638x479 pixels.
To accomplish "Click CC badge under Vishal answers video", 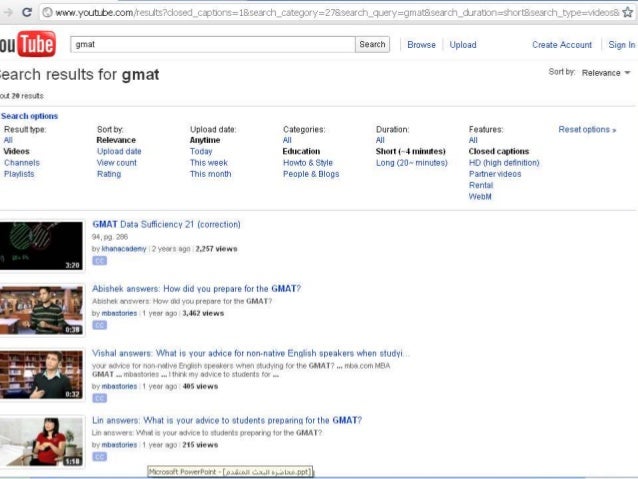I will click(x=99, y=398).
